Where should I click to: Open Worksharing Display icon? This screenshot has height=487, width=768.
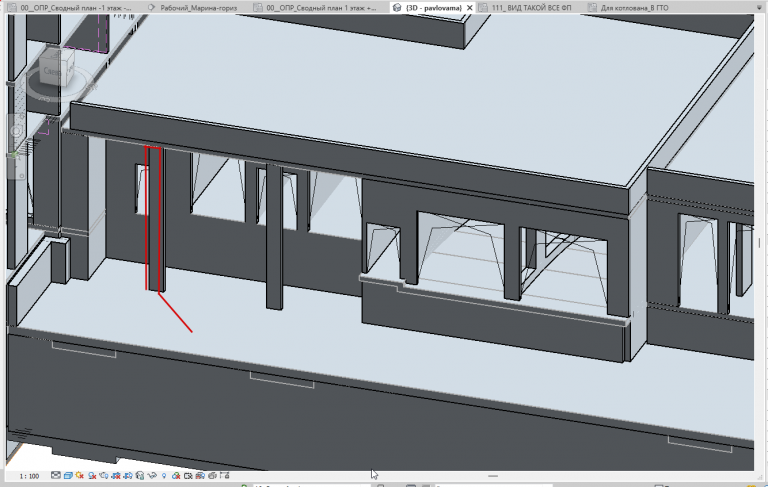pyautogui.click(x=176, y=476)
